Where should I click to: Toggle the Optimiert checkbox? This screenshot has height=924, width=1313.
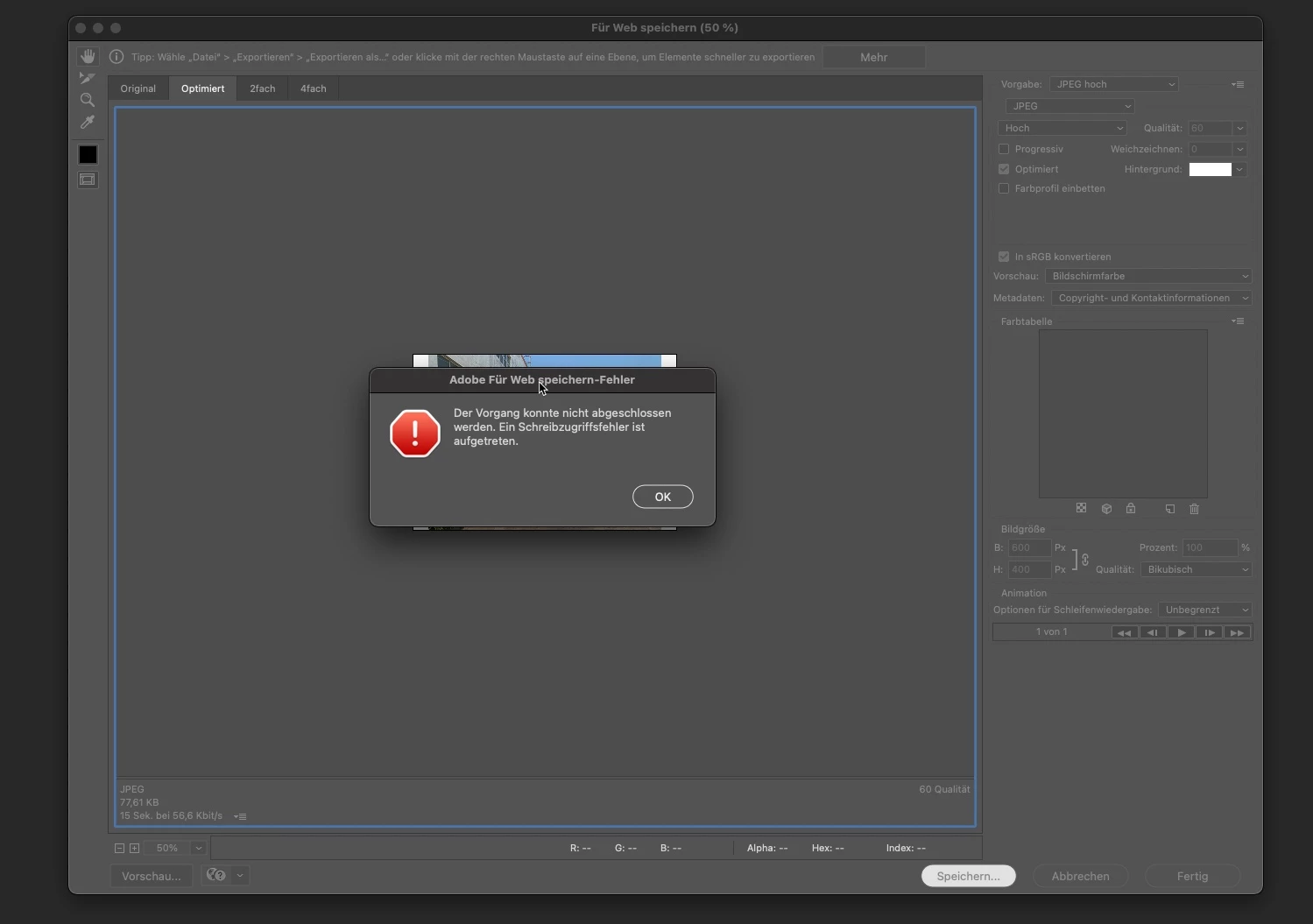[x=1004, y=169]
